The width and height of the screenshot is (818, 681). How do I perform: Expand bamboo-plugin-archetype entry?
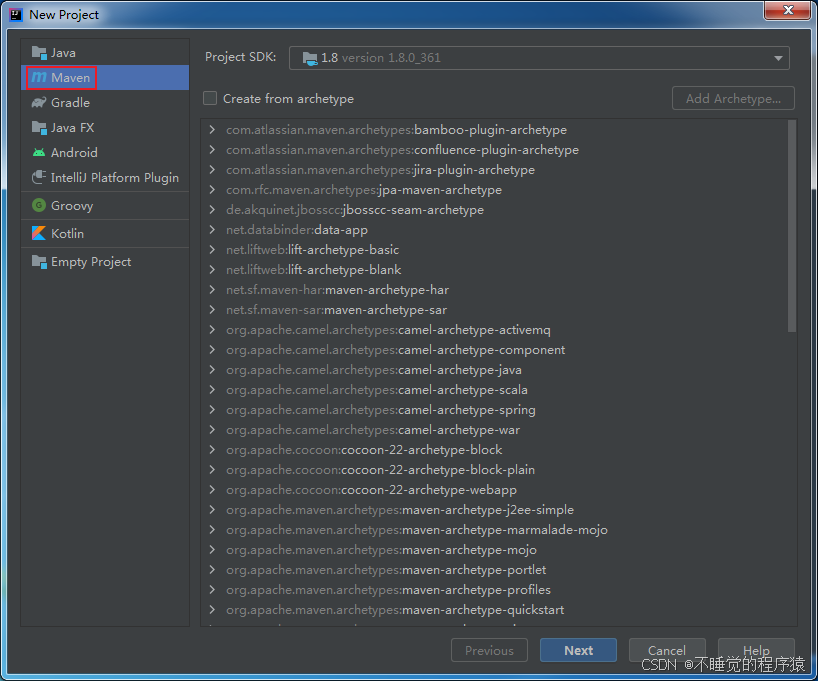(212, 129)
